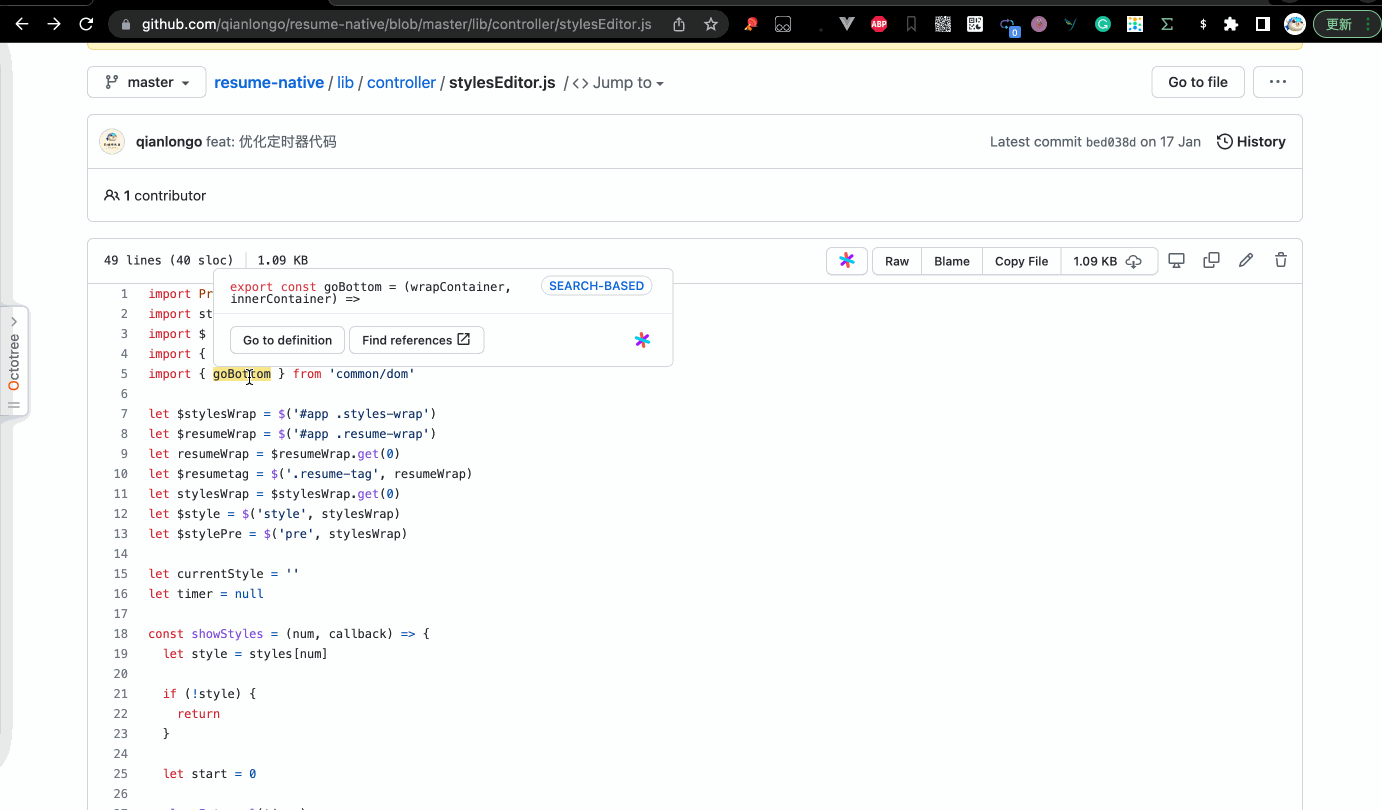The image size is (1382, 810).
Task: Expand the Jump to dropdown
Action: pos(618,83)
